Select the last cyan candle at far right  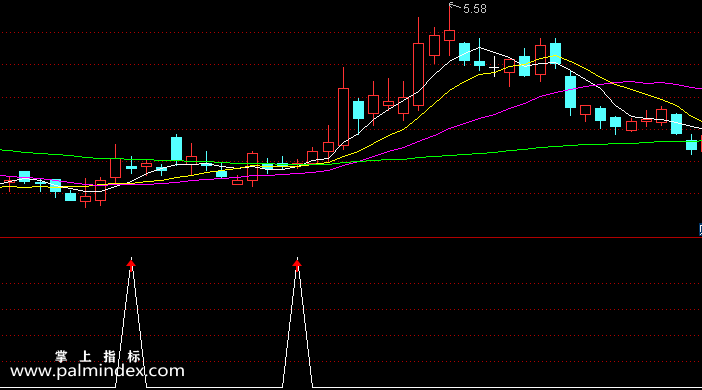point(691,145)
